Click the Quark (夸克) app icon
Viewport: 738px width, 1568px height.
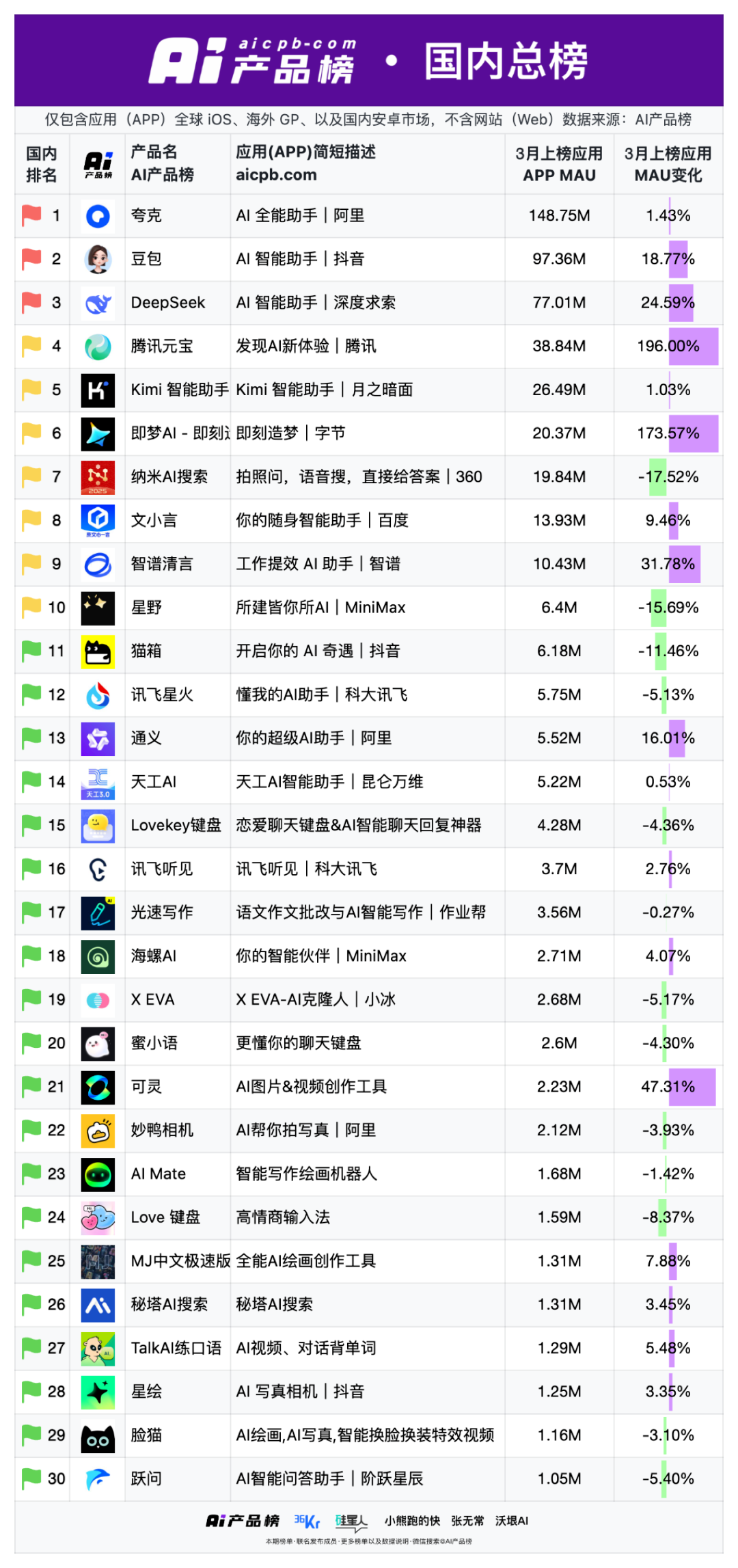pyautogui.click(x=98, y=216)
